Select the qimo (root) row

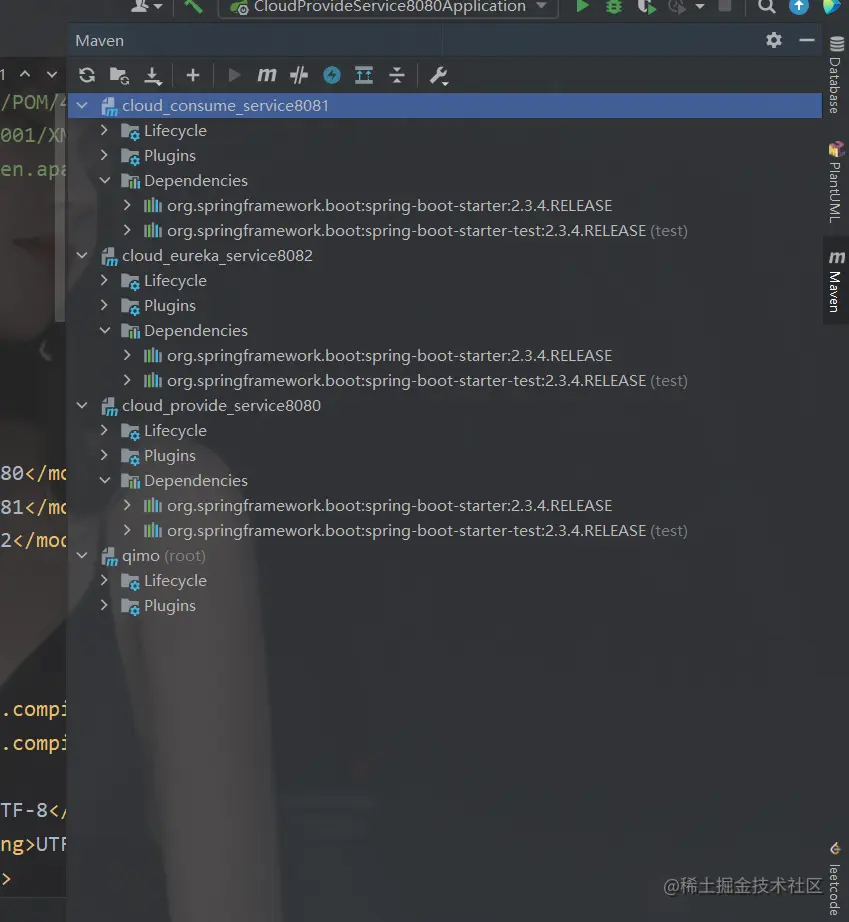tap(444, 556)
